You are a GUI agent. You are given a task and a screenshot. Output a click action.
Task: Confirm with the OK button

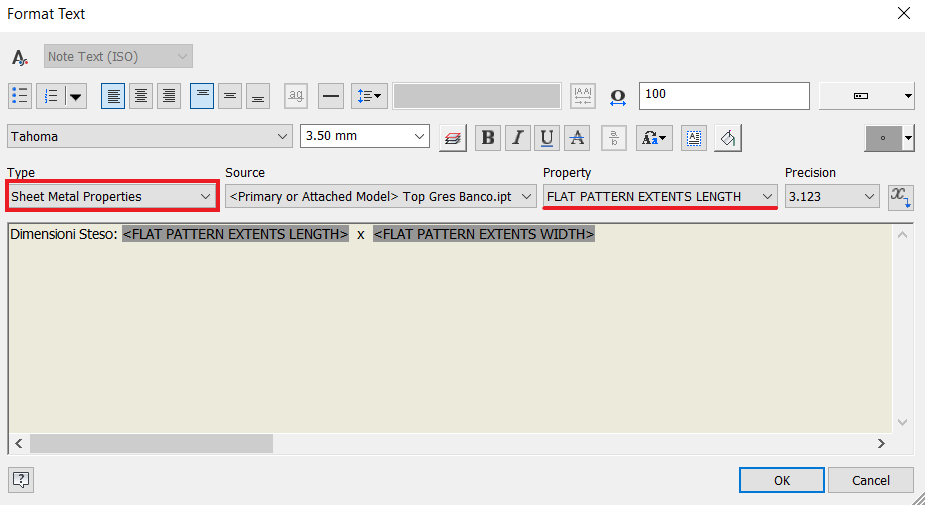(x=782, y=480)
